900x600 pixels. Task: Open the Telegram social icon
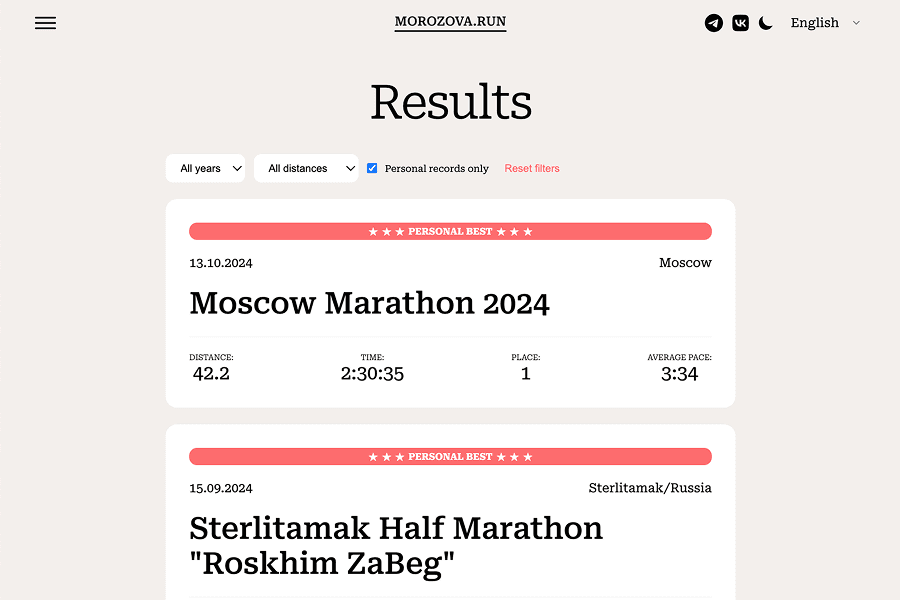pos(713,23)
